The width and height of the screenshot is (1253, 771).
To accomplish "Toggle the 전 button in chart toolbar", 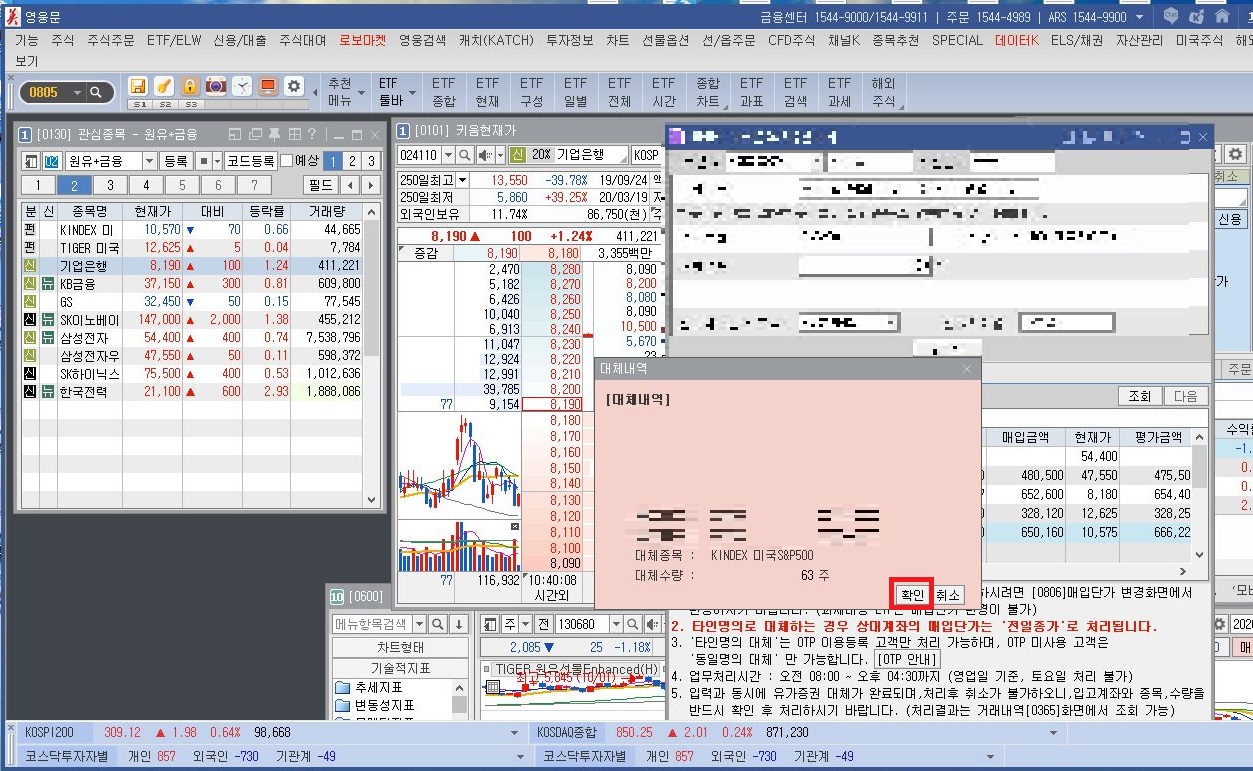I will (x=544, y=624).
